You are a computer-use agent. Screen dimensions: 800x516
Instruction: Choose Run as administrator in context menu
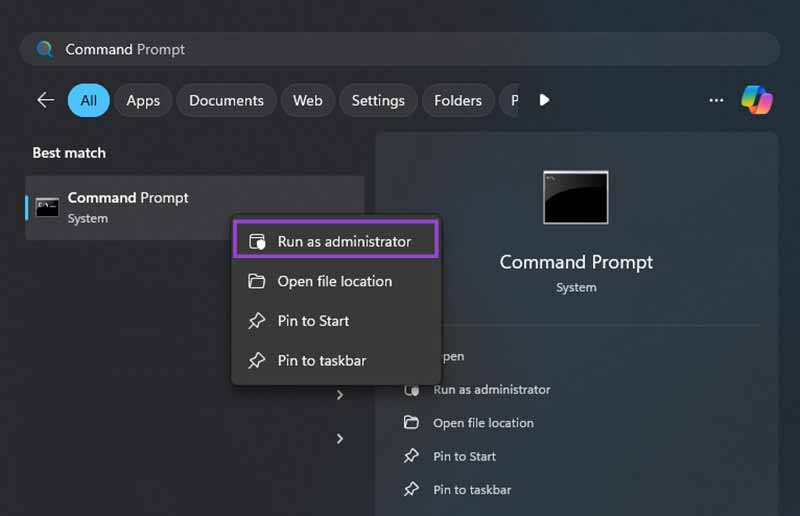pyautogui.click(x=336, y=241)
